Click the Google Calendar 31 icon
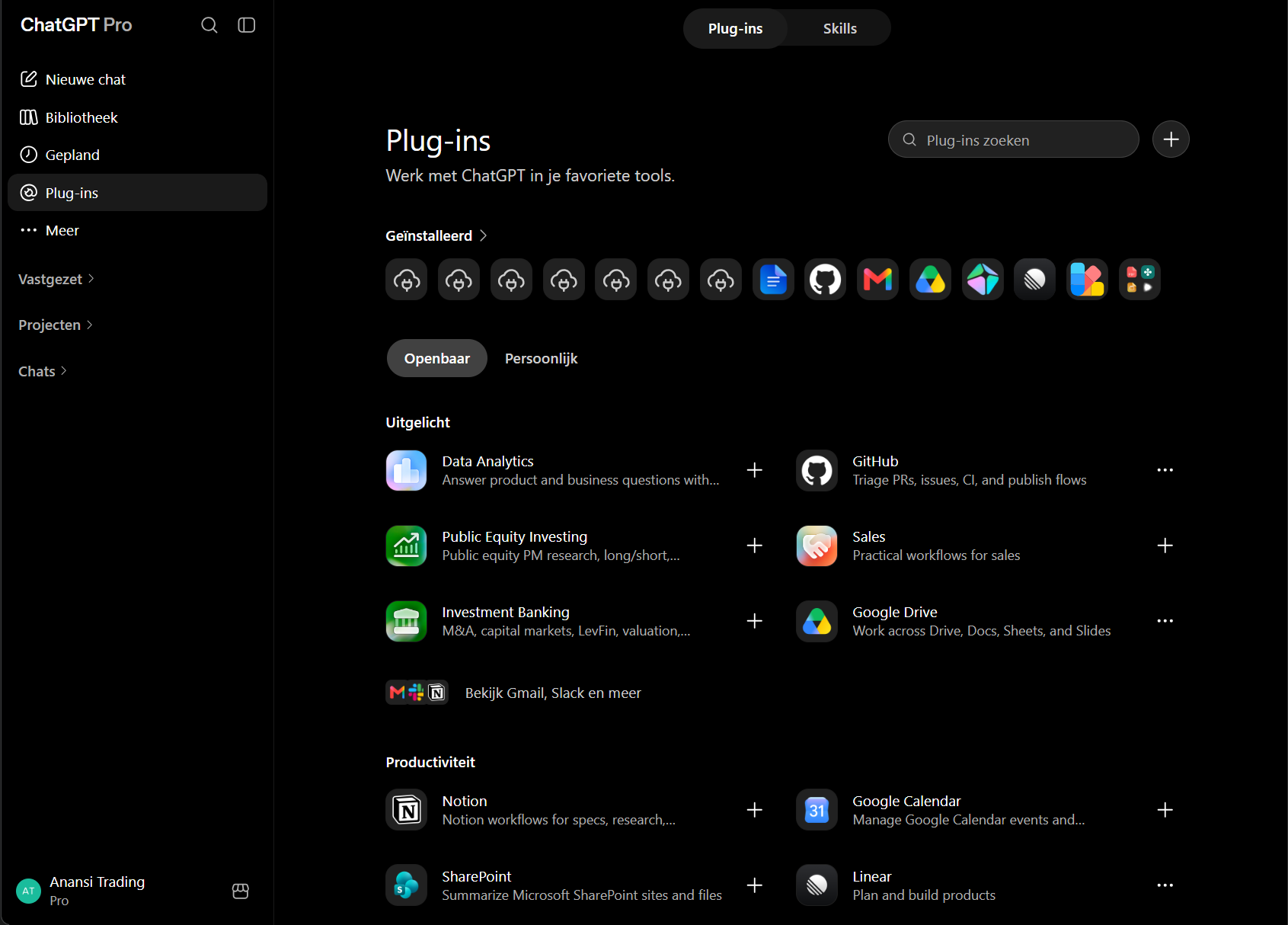The height and width of the screenshot is (925, 1288). (817, 810)
